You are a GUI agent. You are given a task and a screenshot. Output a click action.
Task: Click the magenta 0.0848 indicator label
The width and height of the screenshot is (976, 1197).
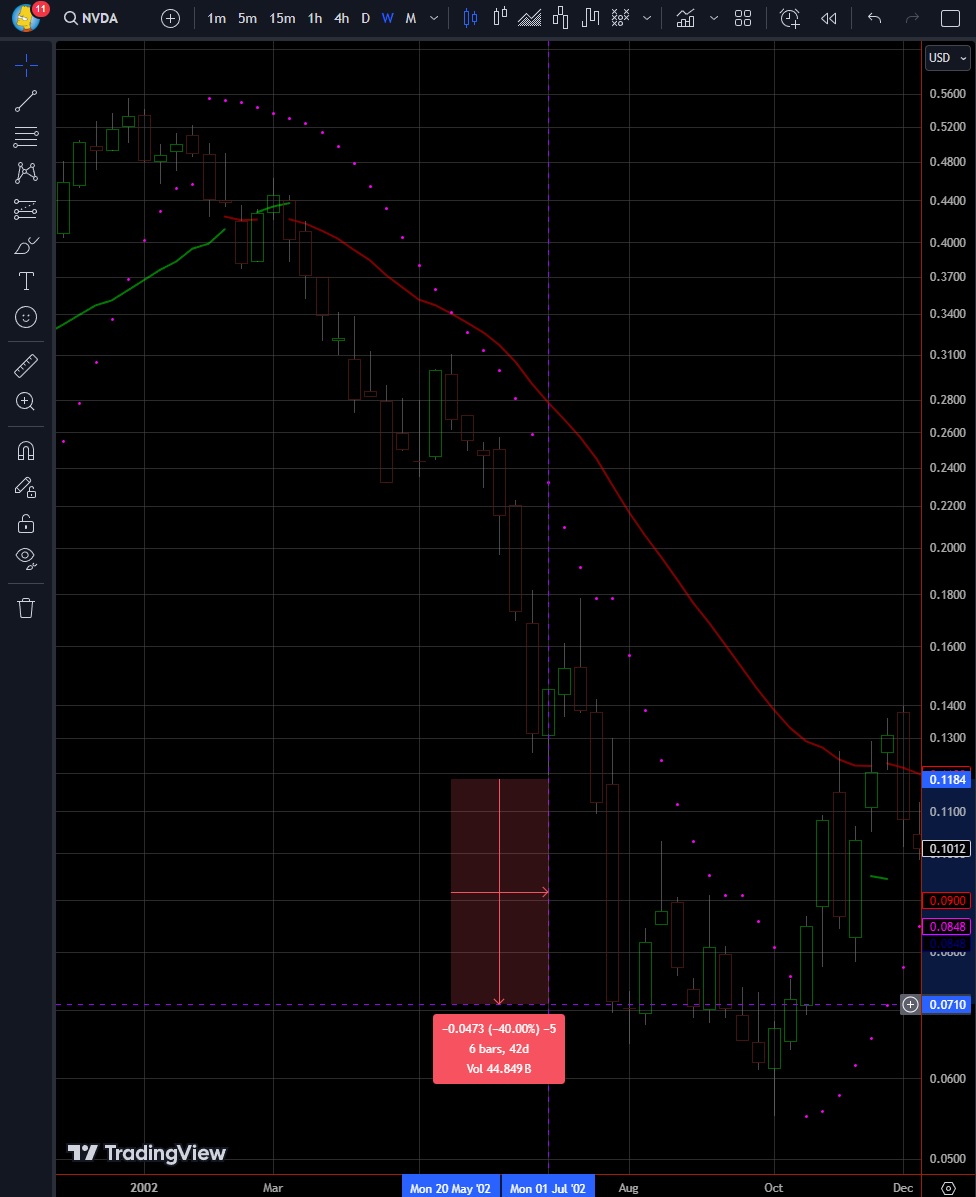tap(947, 927)
